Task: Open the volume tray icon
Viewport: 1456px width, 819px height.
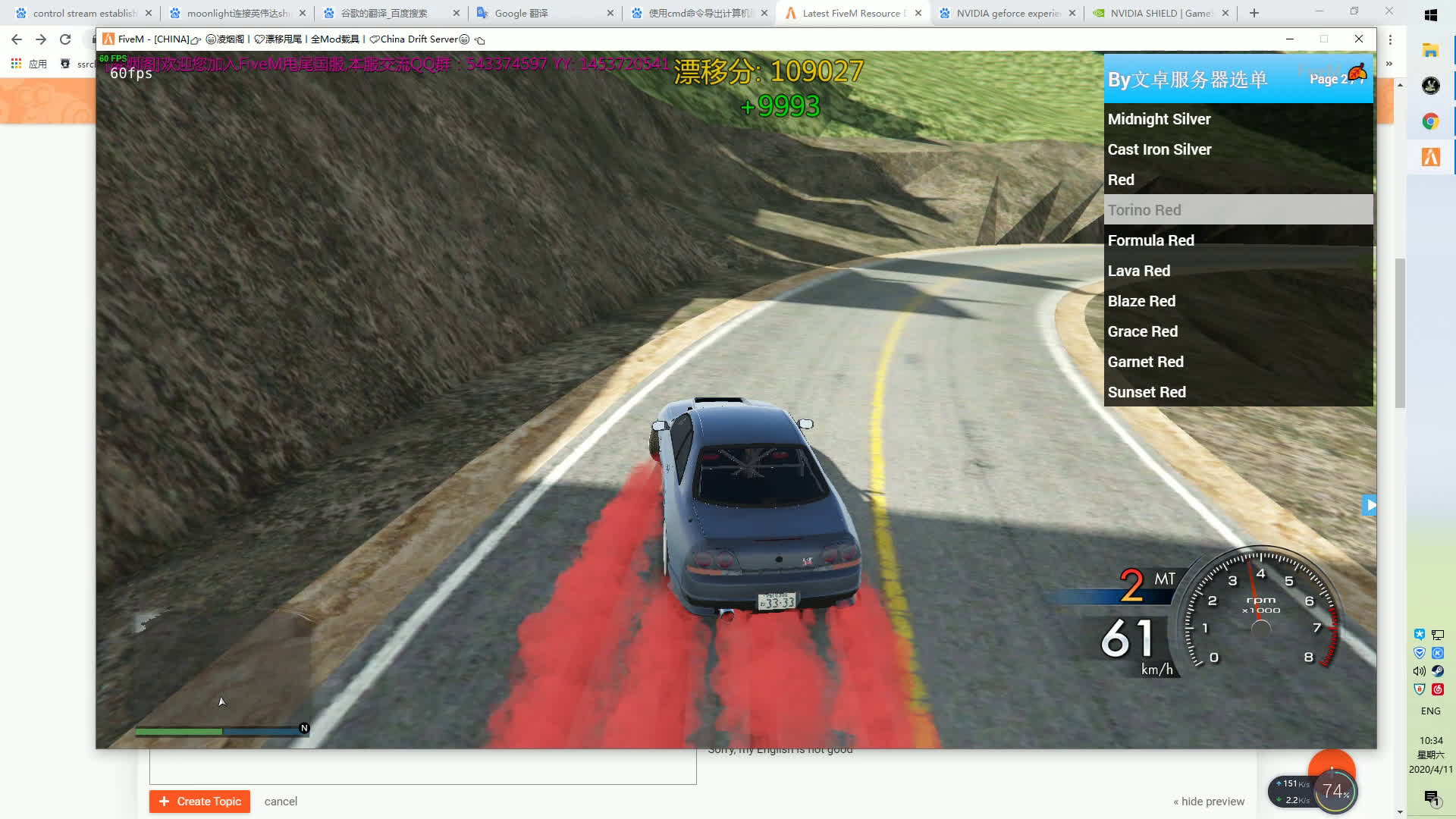Action: 1419,671
